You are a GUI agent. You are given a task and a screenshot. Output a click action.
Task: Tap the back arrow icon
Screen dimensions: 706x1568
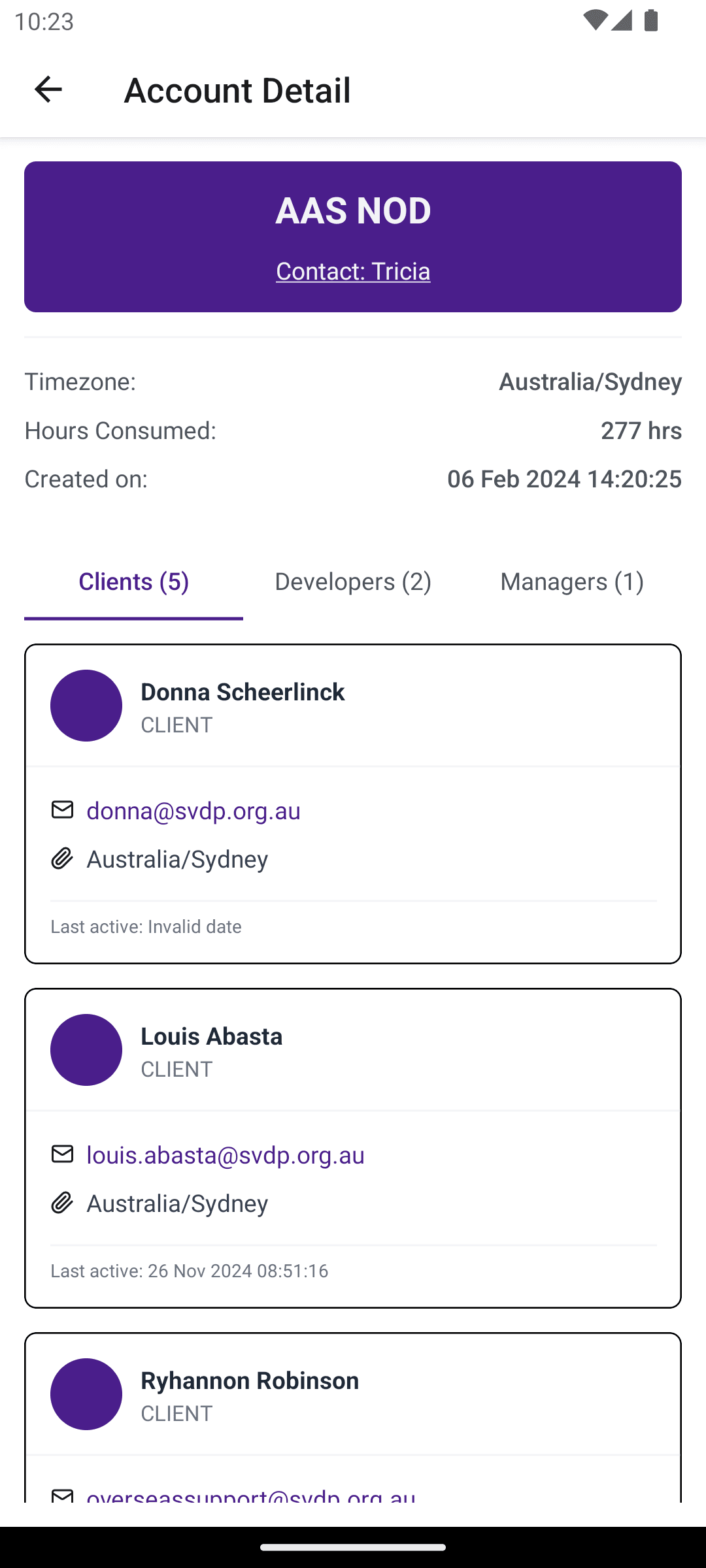[x=48, y=90]
